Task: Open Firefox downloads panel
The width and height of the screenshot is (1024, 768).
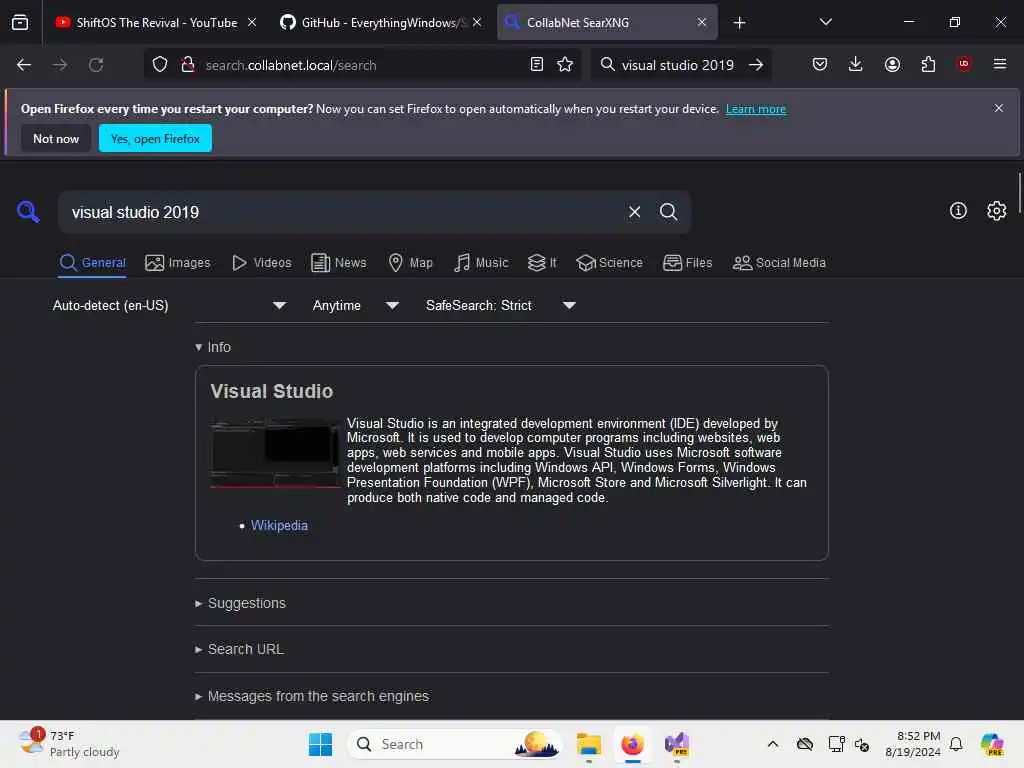Action: coord(856,64)
